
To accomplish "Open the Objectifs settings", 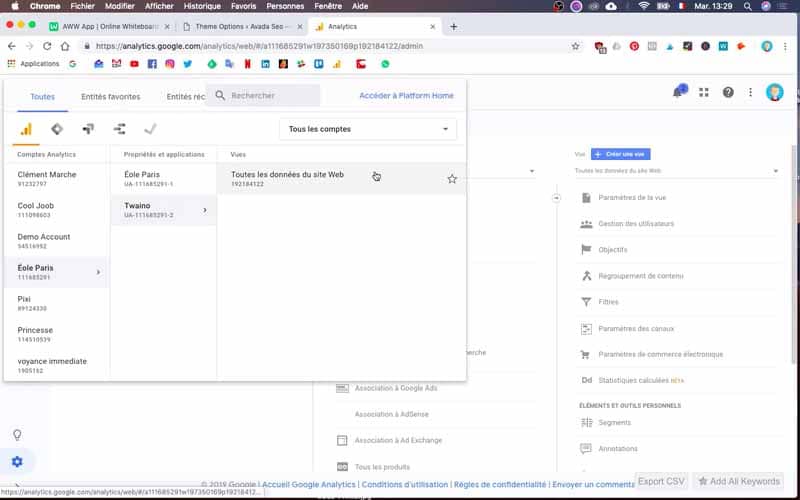I will 612,249.
